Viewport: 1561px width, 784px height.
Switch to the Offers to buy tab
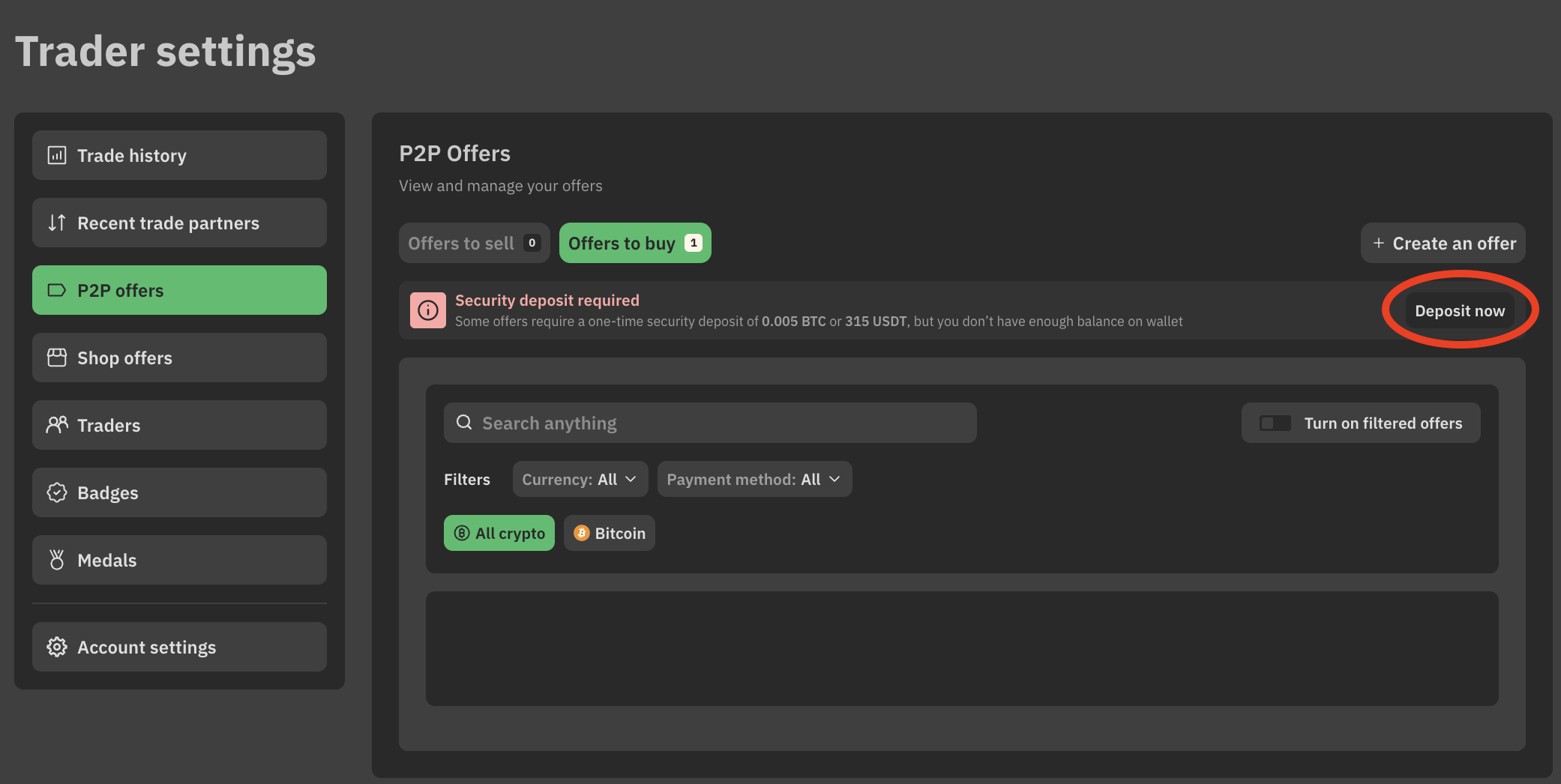click(x=634, y=243)
